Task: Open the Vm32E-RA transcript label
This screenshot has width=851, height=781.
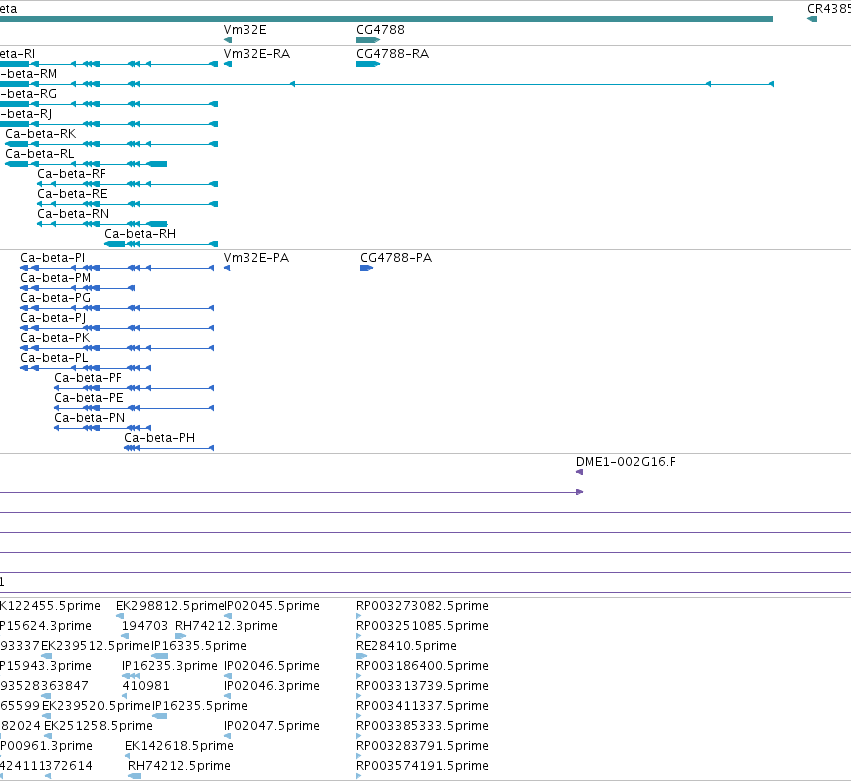Action: [257, 54]
